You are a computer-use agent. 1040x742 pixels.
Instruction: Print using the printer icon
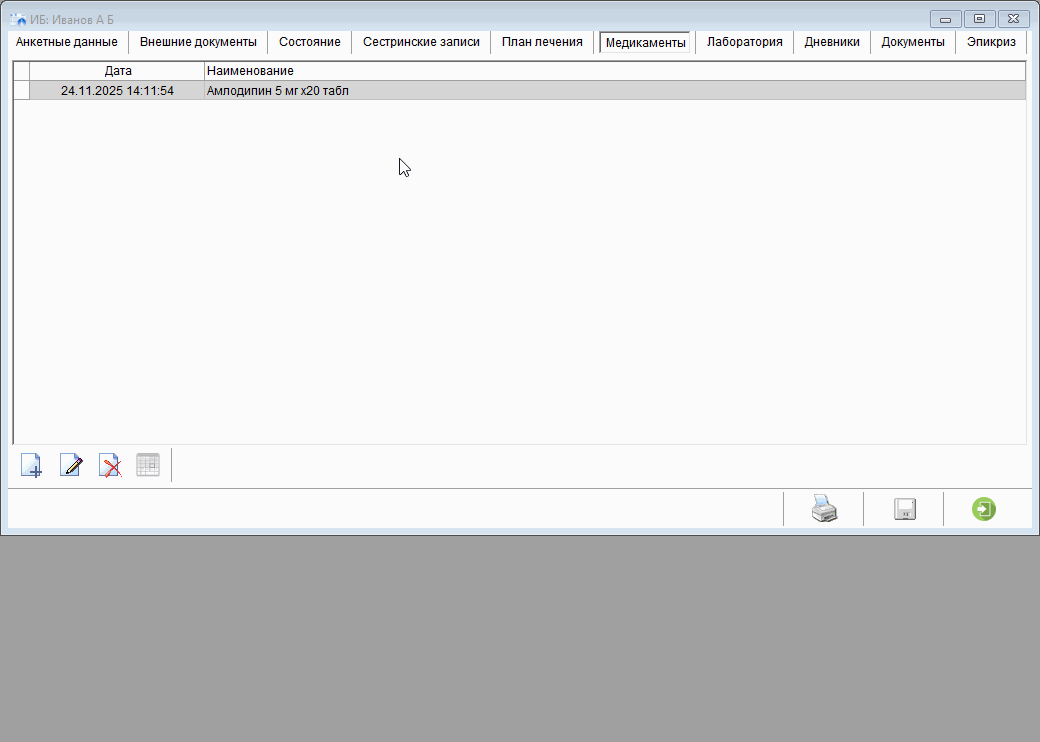tap(824, 509)
